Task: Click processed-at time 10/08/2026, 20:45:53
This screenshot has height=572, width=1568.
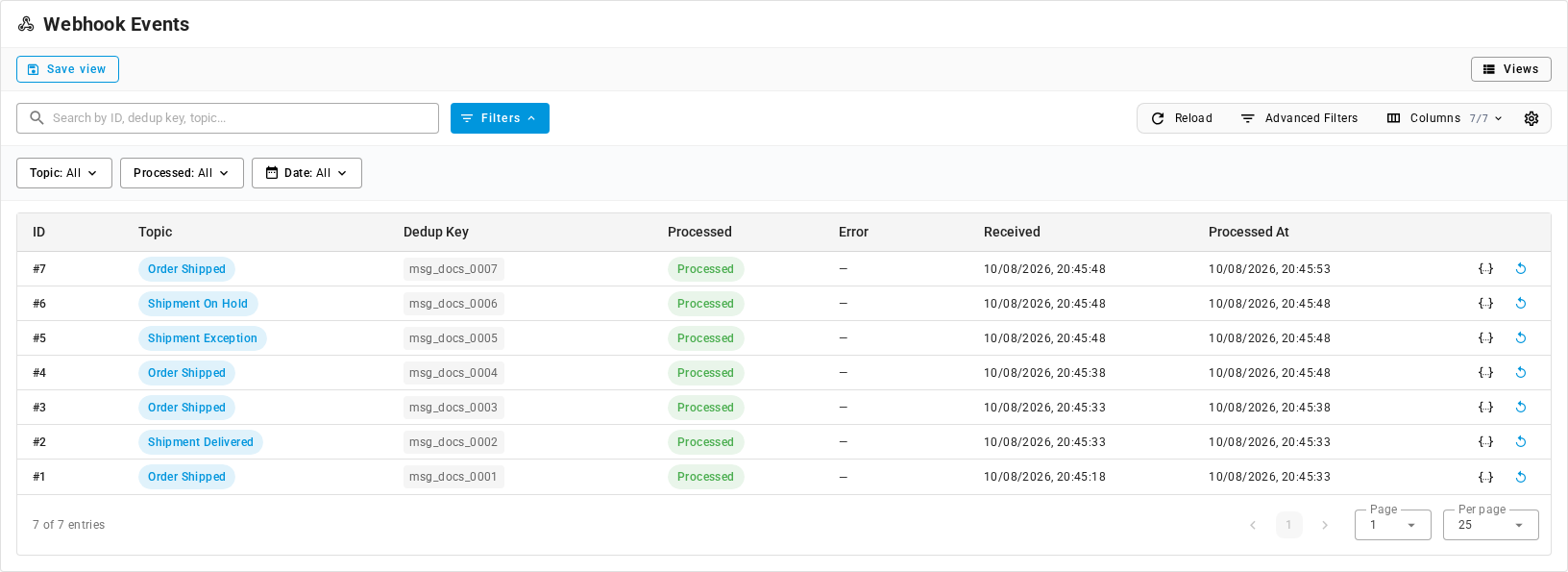Action: coord(1269,269)
